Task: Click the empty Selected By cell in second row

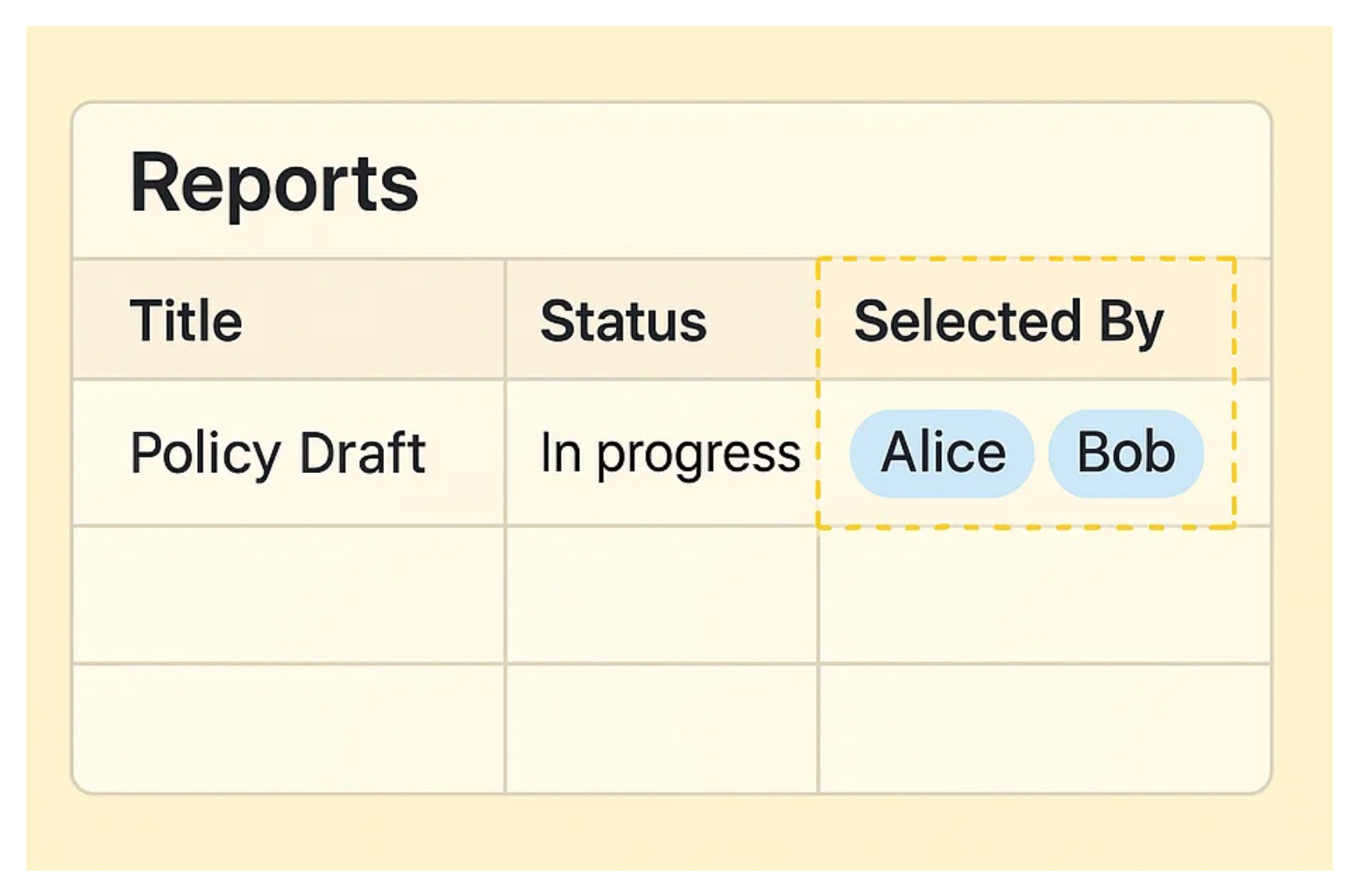Action: point(1044,595)
